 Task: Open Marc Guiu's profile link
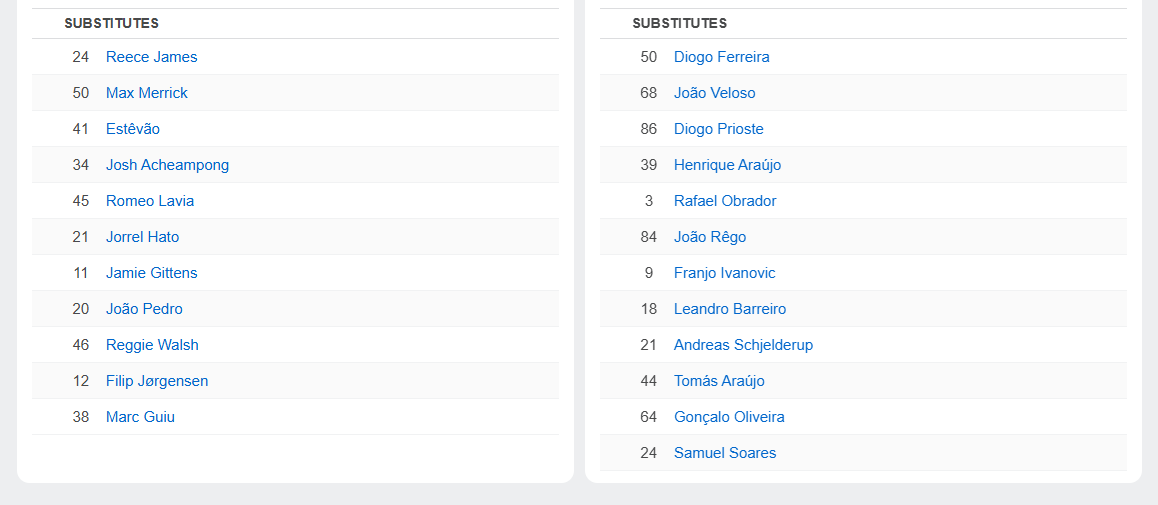coord(140,417)
